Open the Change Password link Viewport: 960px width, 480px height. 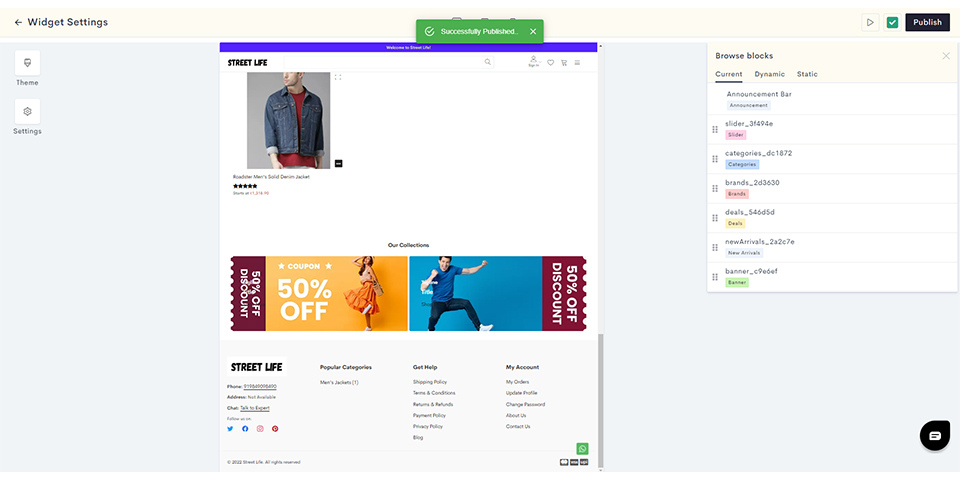(525, 405)
